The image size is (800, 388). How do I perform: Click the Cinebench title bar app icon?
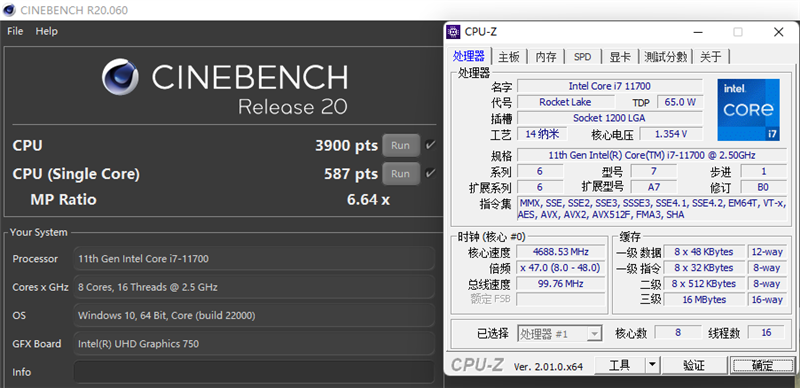pos(9,10)
